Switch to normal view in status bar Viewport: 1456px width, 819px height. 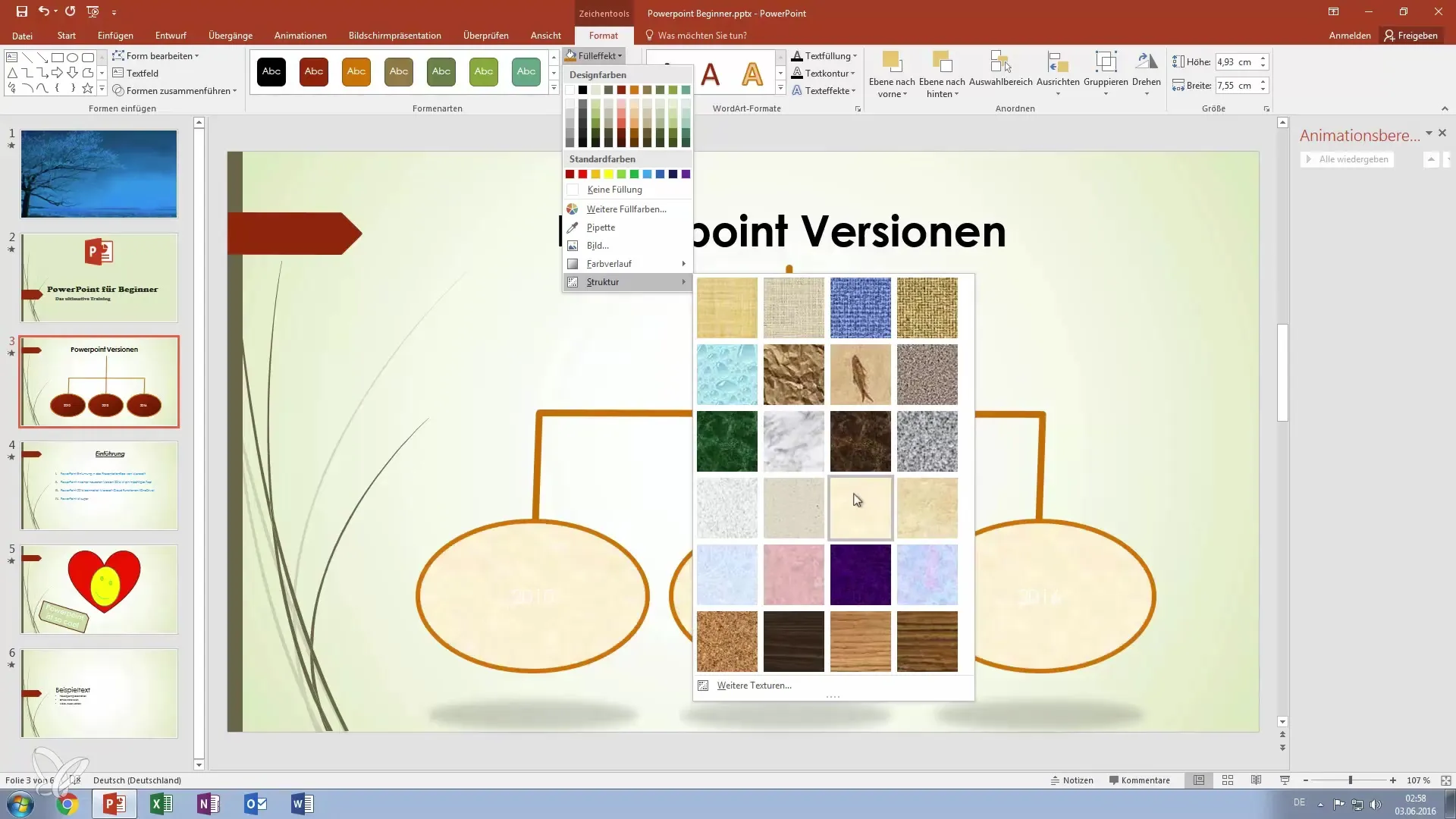coord(1199,780)
